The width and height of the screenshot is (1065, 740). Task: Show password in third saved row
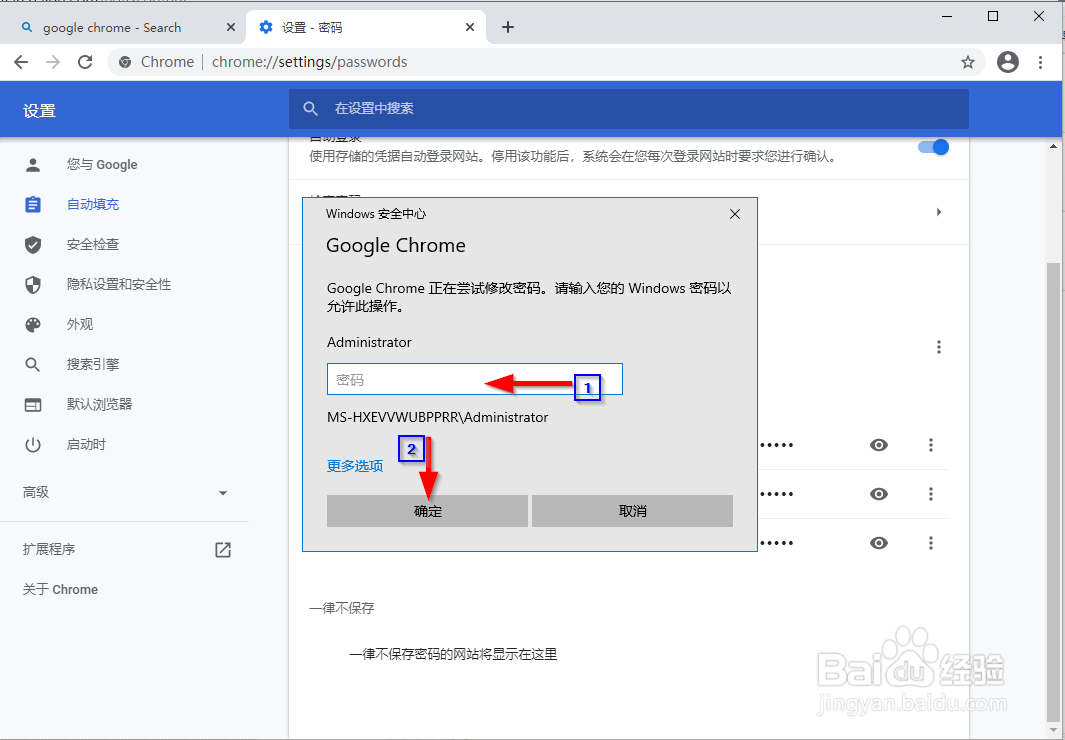[x=879, y=543]
